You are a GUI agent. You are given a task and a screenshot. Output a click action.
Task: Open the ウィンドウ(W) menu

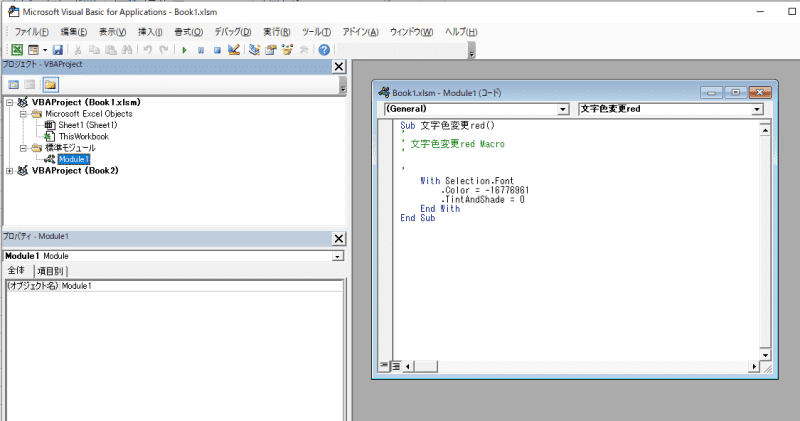point(412,32)
